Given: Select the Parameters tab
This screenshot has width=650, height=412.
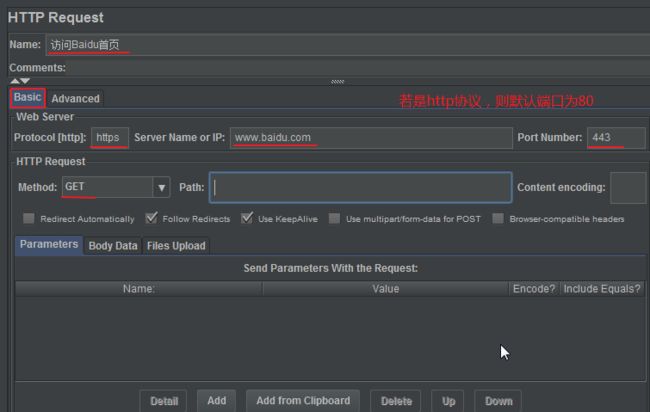Looking at the screenshot, I should coord(49,245).
